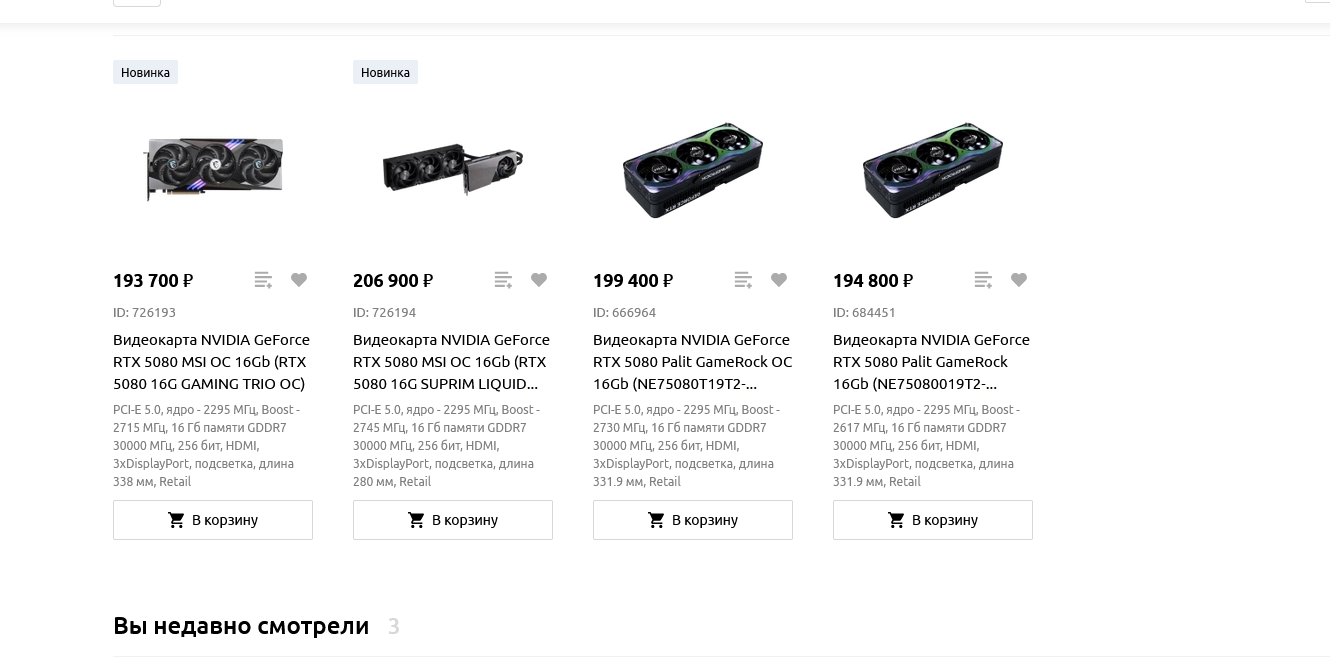1330x659 pixels.
Task: Add 194 800 ₽ Palit GameRock to cart
Action: tap(933, 520)
